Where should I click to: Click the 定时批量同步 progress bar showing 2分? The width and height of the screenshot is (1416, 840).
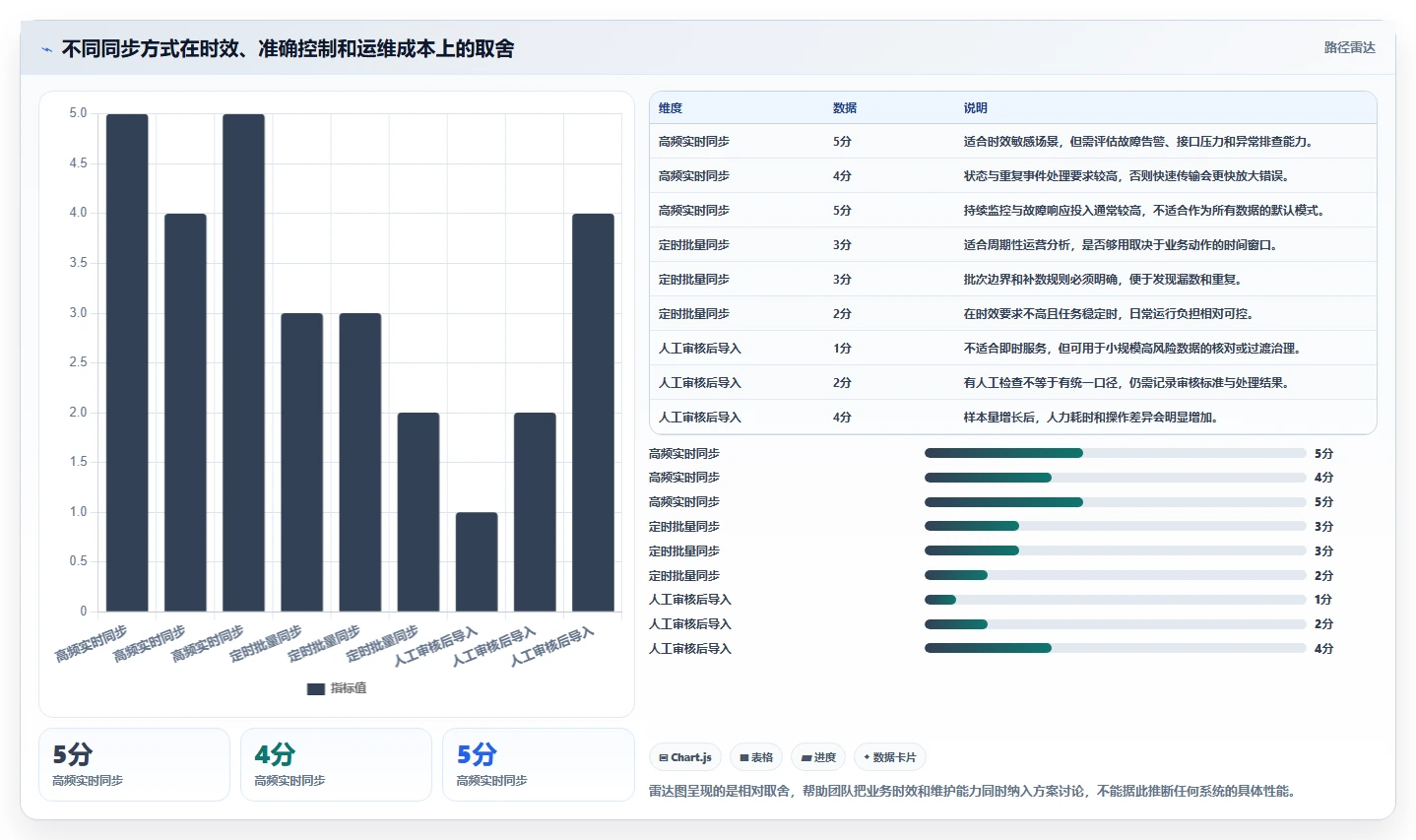[x=1115, y=575]
